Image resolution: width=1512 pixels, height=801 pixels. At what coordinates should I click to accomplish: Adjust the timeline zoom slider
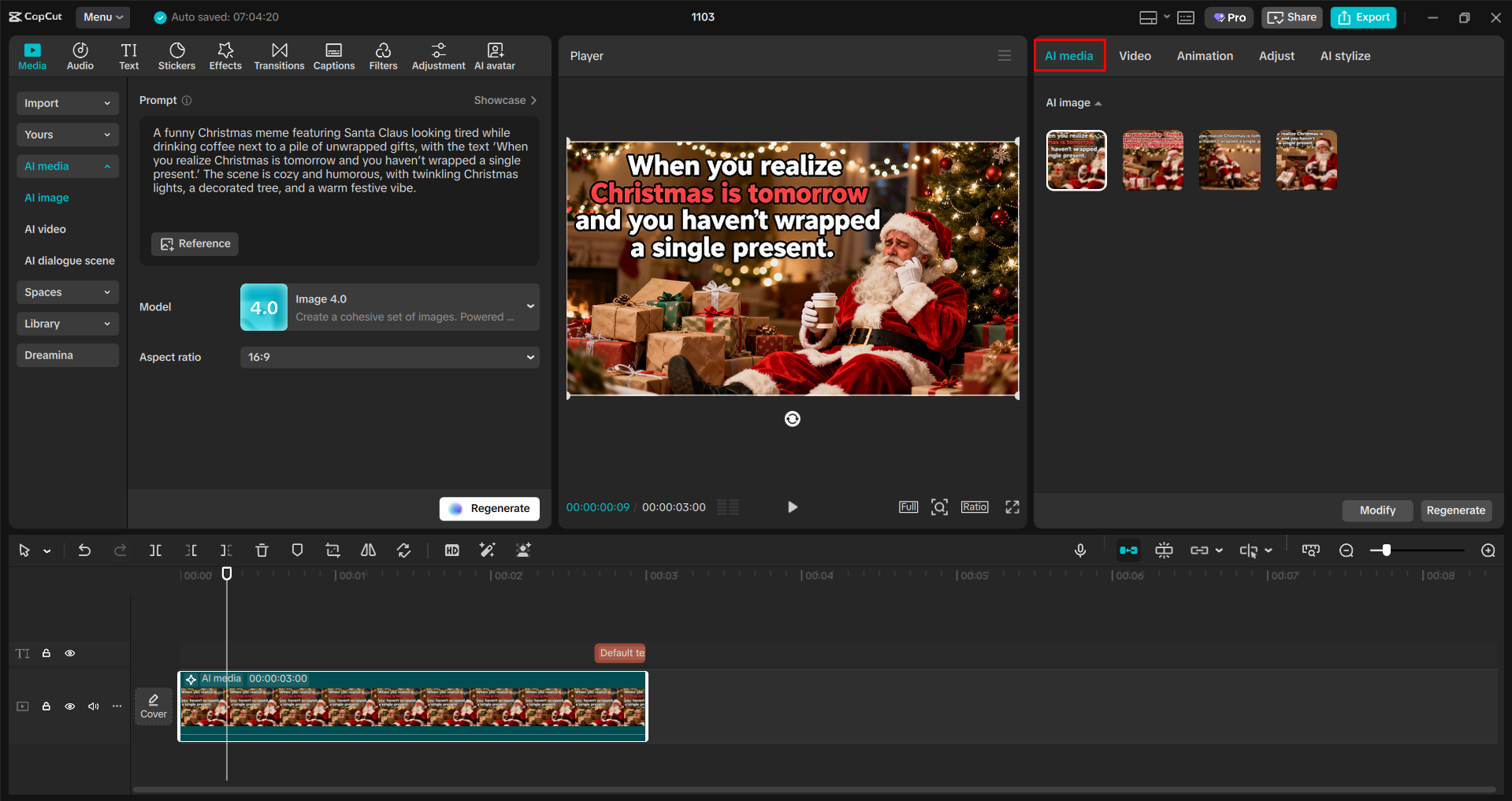click(x=1388, y=550)
